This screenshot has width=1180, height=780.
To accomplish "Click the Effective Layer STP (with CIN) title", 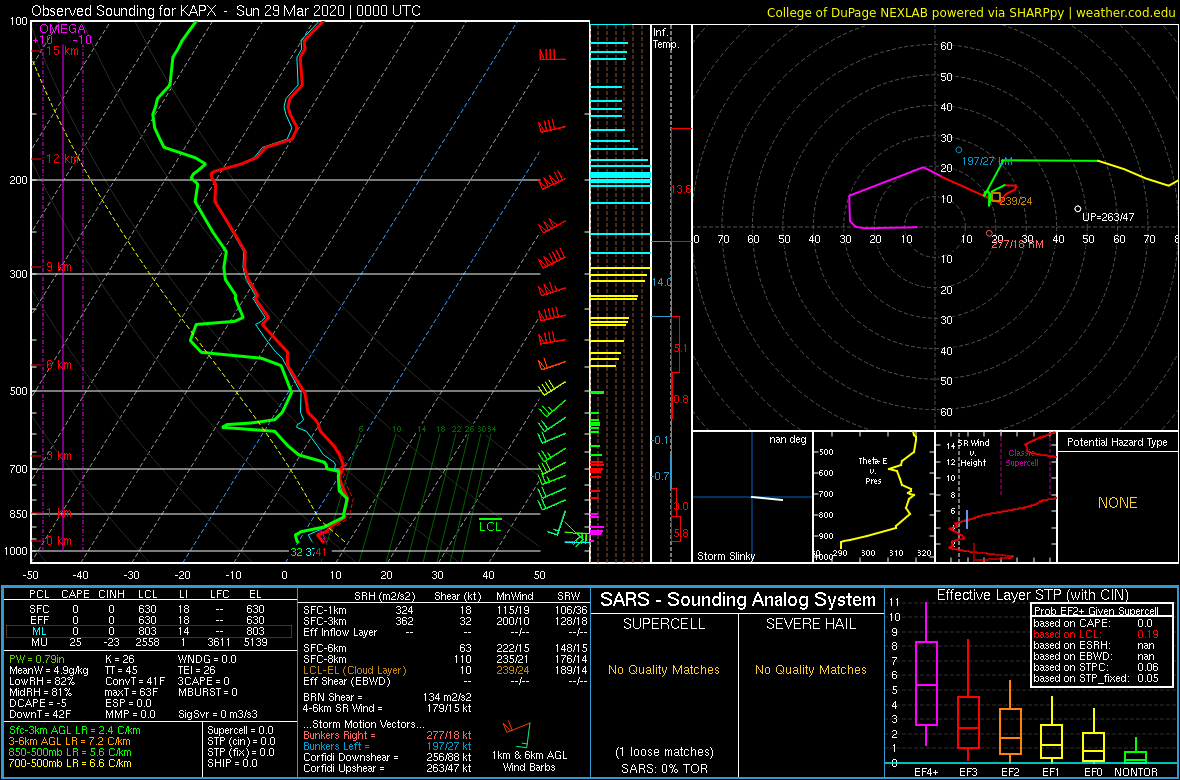I will 1032,595.
